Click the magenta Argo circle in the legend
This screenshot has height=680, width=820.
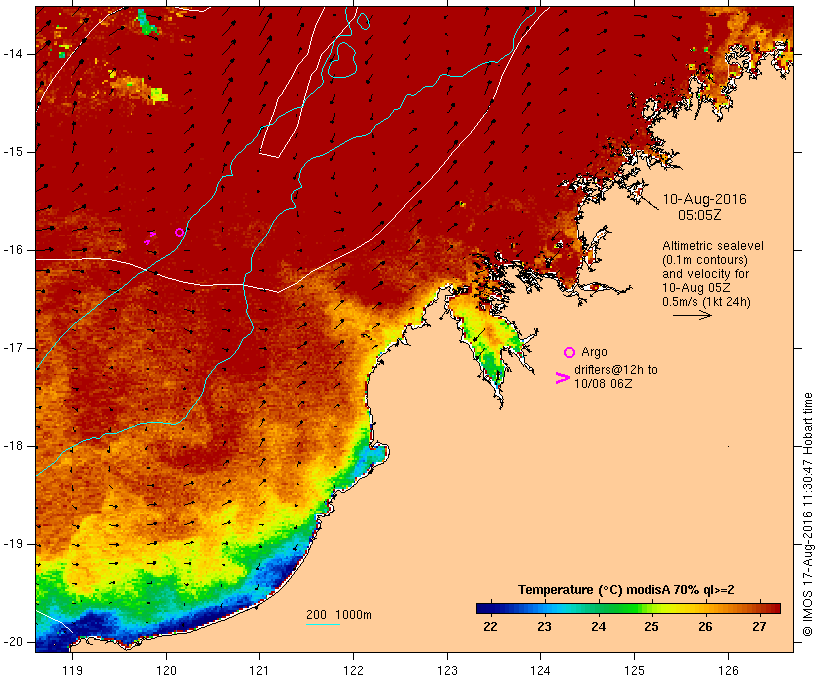(570, 353)
